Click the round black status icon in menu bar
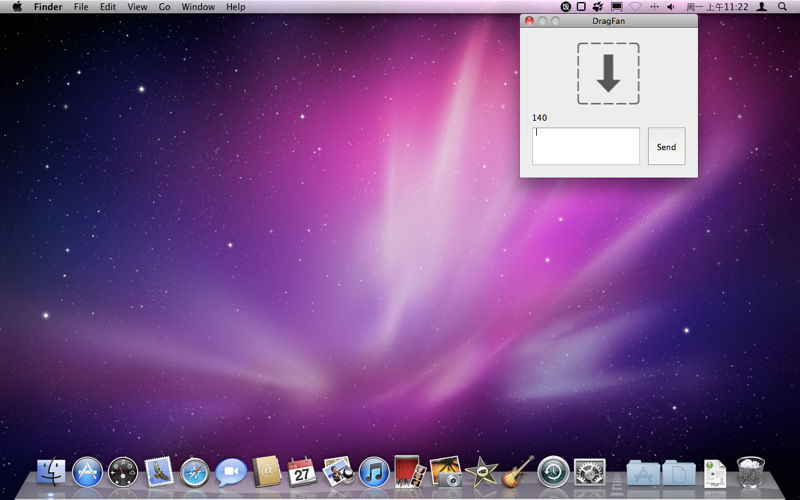This screenshot has height=500, width=800. (565, 7)
